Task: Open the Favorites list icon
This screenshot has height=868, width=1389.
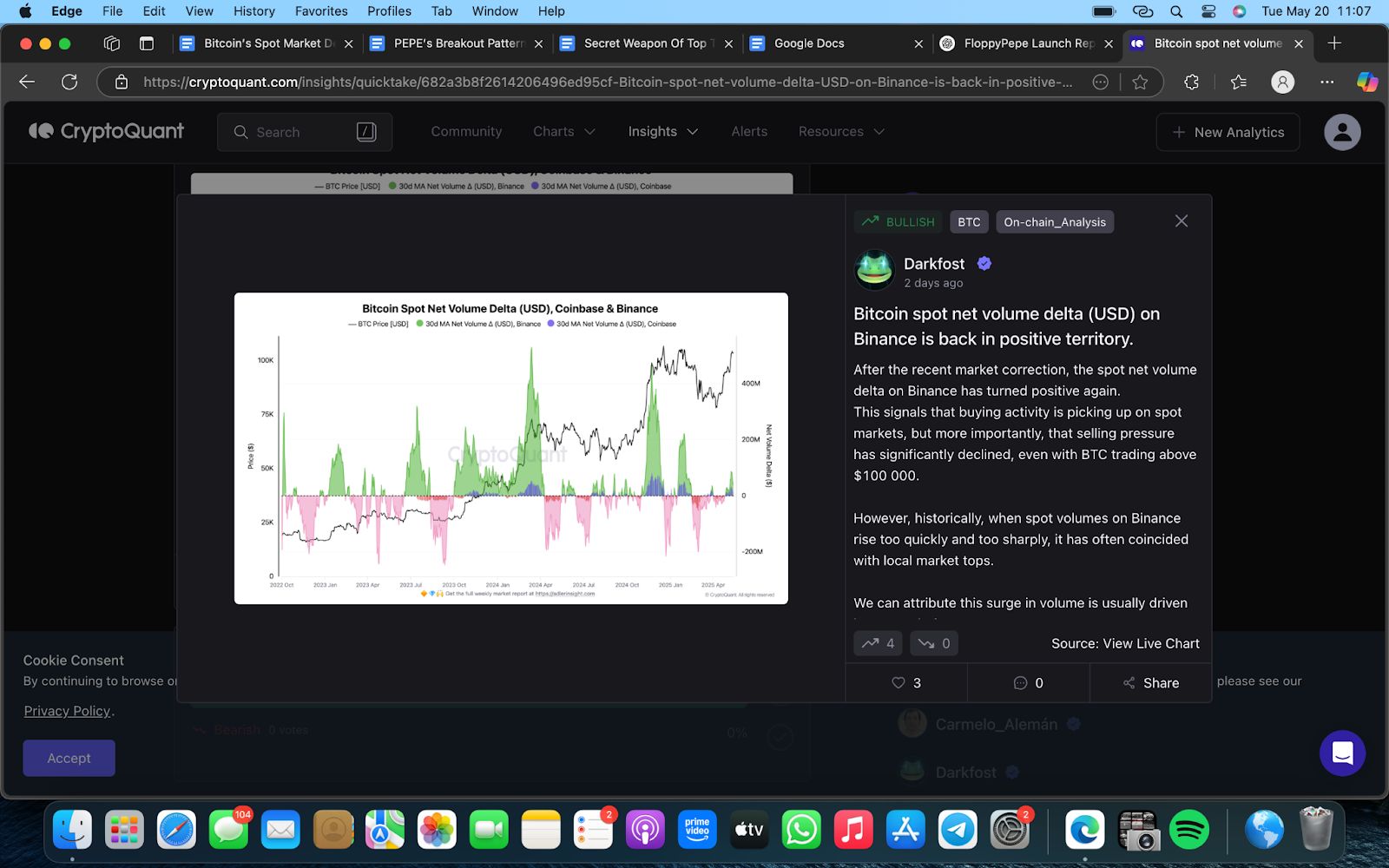Action: [1238, 82]
